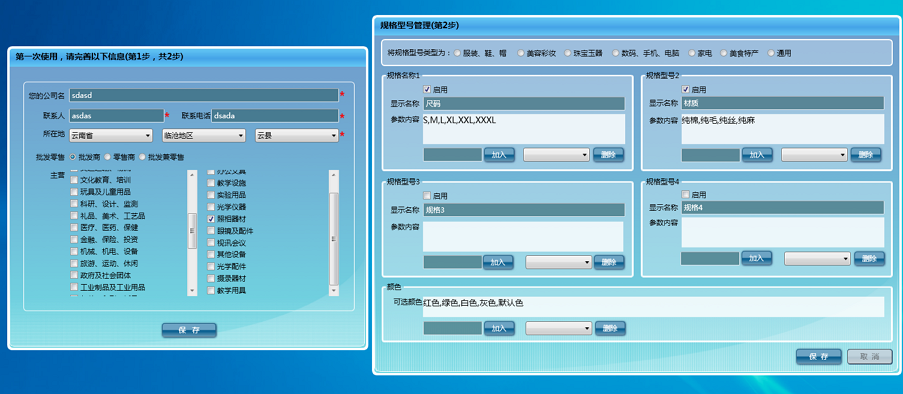Click 加入 in 规格名称1 group
The width and height of the screenshot is (903, 394).
click(x=499, y=155)
